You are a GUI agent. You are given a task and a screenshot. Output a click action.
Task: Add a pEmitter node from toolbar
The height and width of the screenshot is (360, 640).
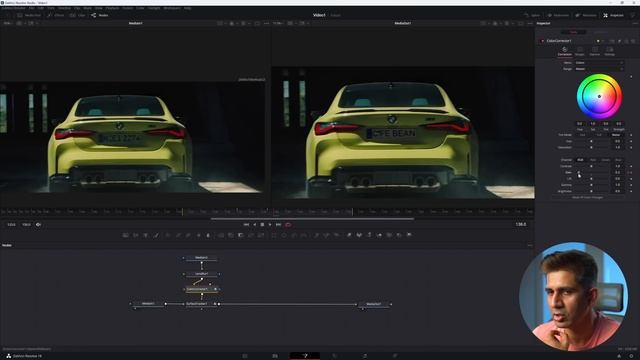click(x=316, y=235)
